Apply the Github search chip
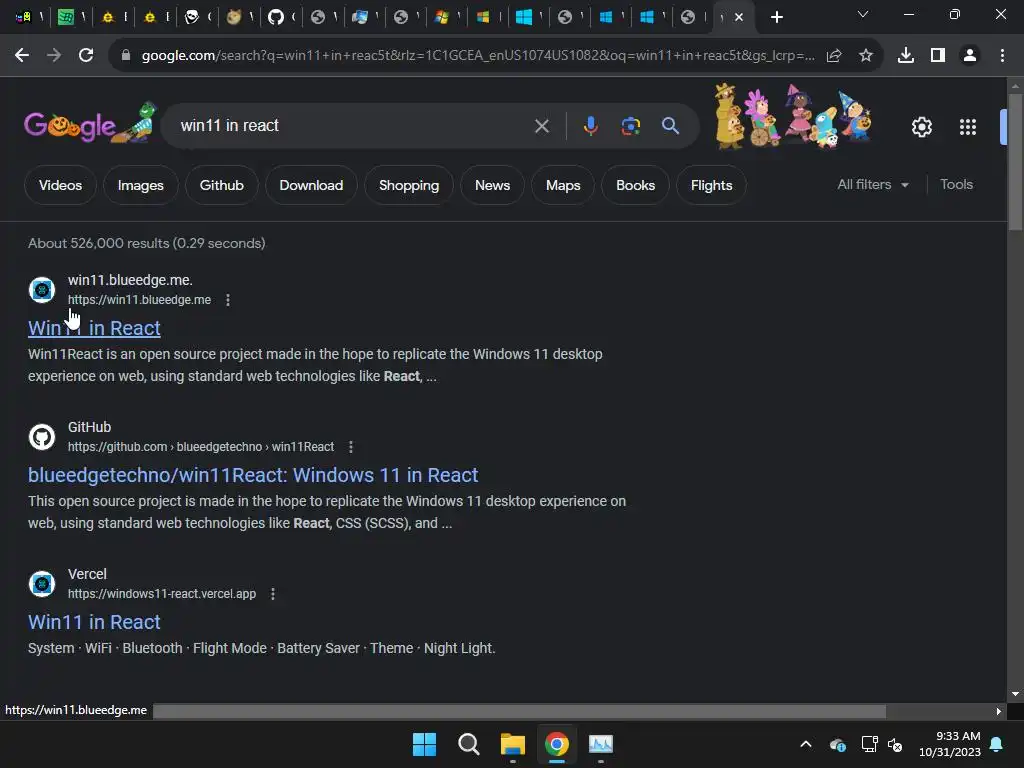The width and height of the screenshot is (1024, 768). 221,185
